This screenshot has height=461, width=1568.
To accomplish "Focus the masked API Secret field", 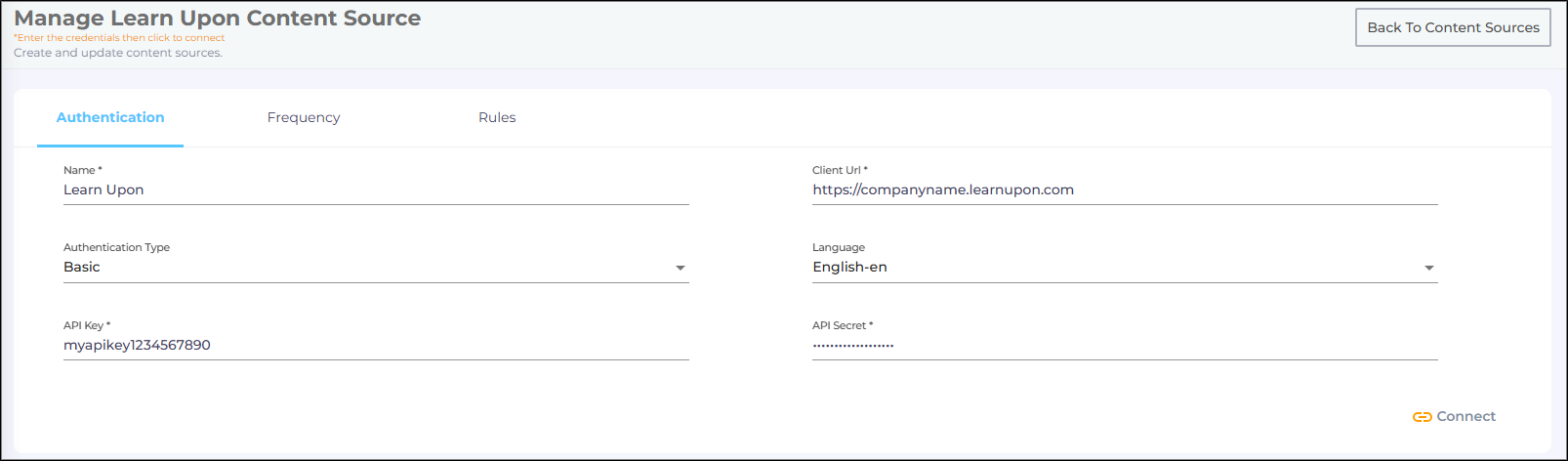I will coord(1125,346).
